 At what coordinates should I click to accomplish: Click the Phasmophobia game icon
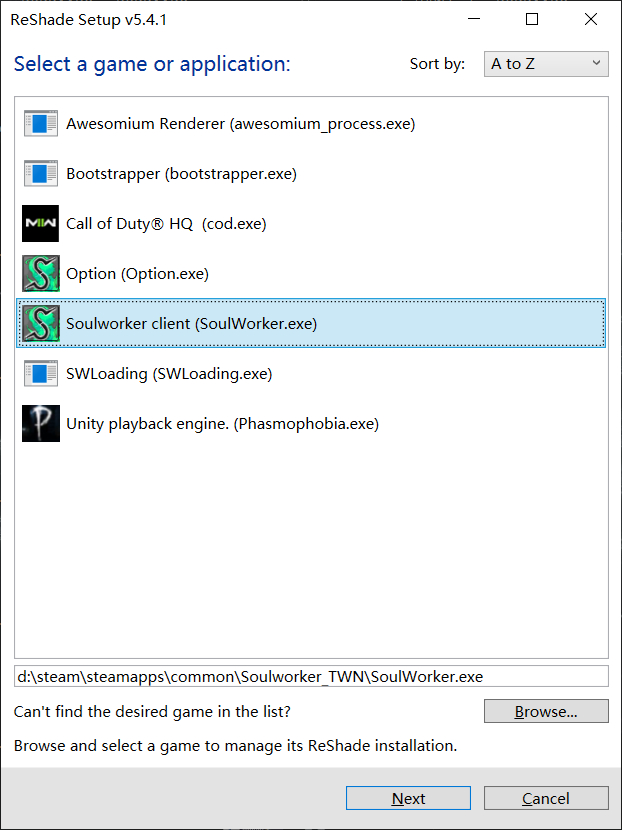(x=41, y=424)
